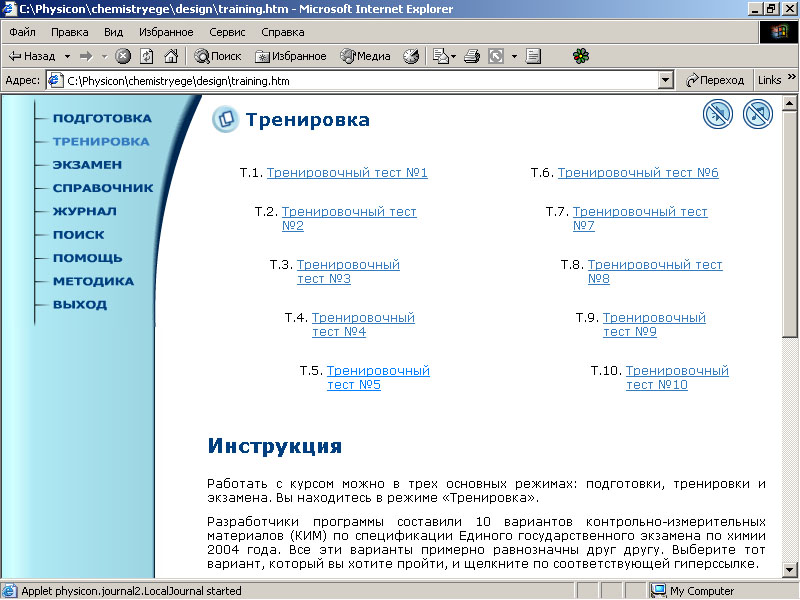This screenshot has width=800, height=600.
Task: Refresh the page with the toolbar icon
Action: [x=147, y=56]
